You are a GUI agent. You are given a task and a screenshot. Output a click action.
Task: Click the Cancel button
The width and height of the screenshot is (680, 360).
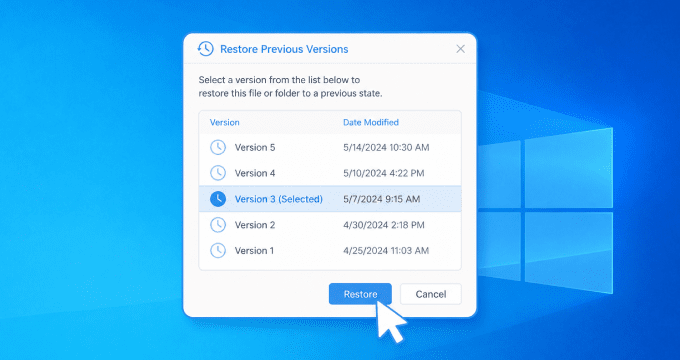[431, 294]
